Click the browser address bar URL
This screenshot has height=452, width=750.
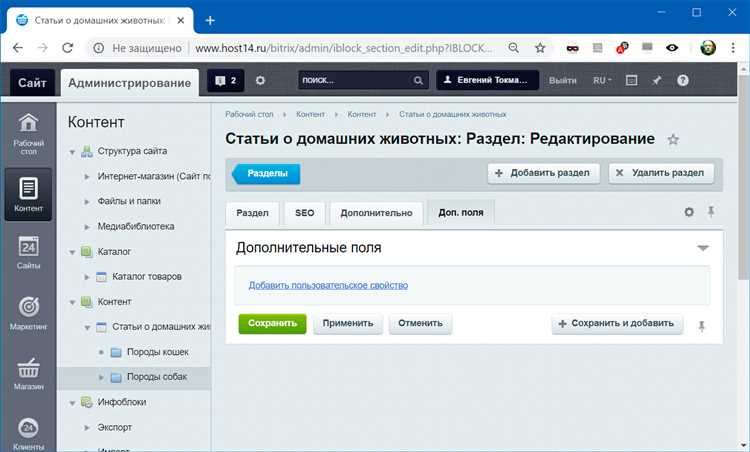click(343, 48)
